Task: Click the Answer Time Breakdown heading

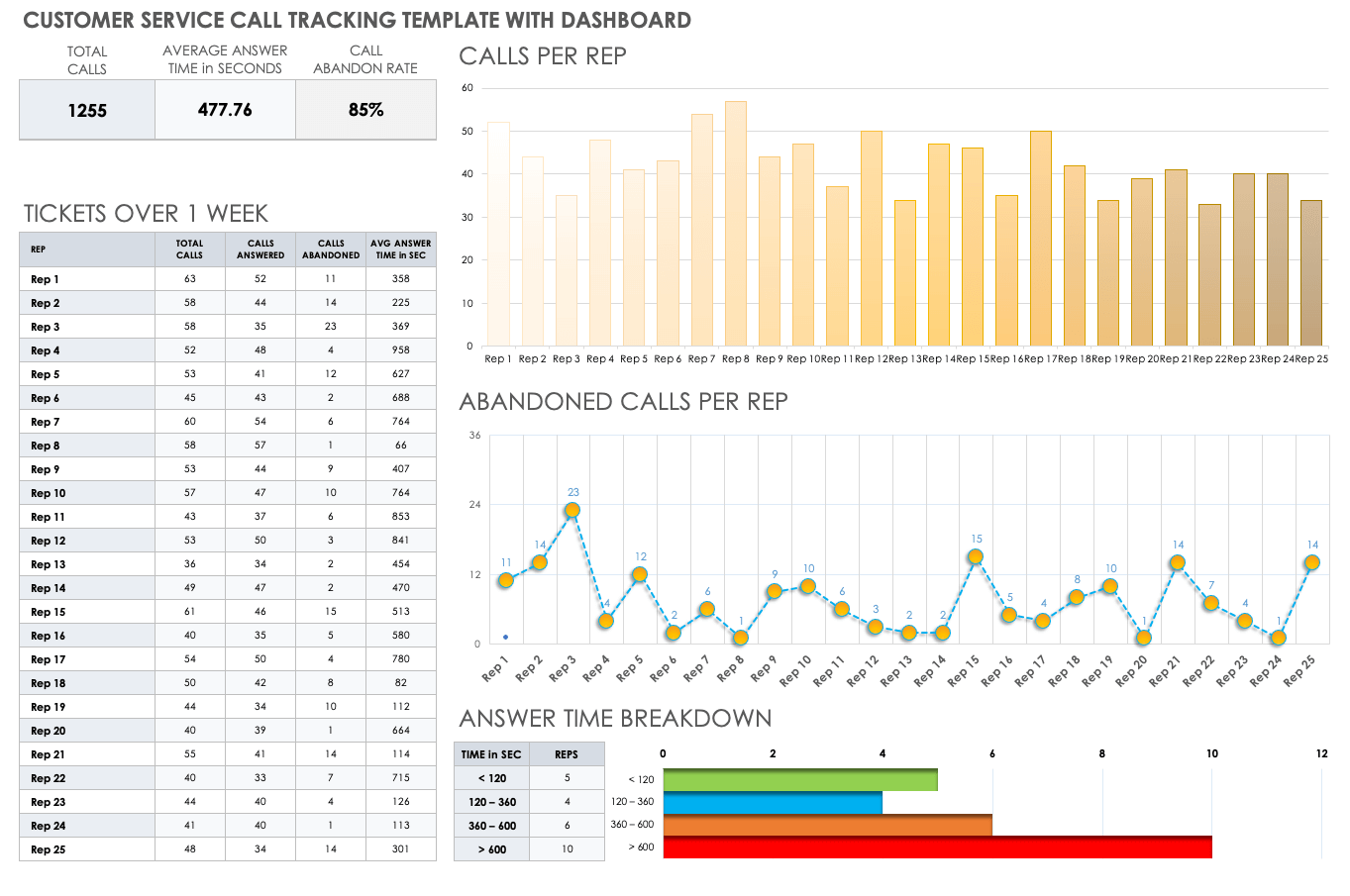Action: click(x=615, y=718)
